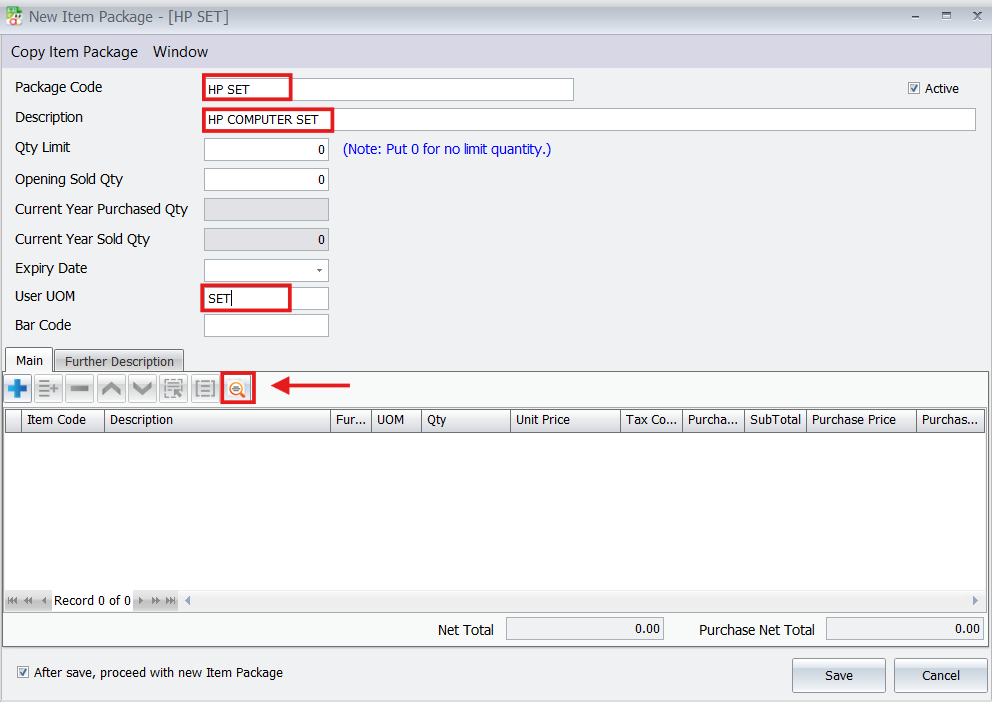
Task: Click the range set bracket icon
Action: 205,388
